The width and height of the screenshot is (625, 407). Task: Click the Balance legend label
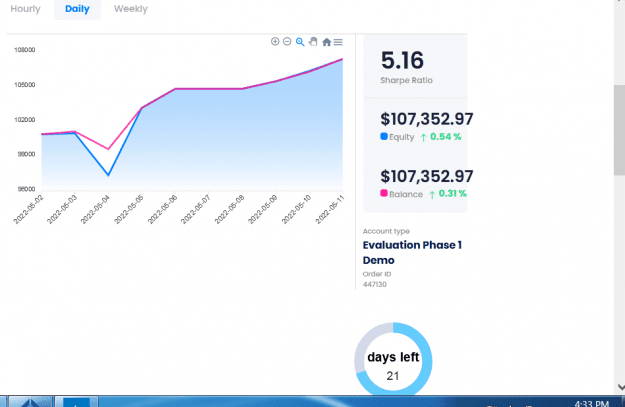(406, 194)
